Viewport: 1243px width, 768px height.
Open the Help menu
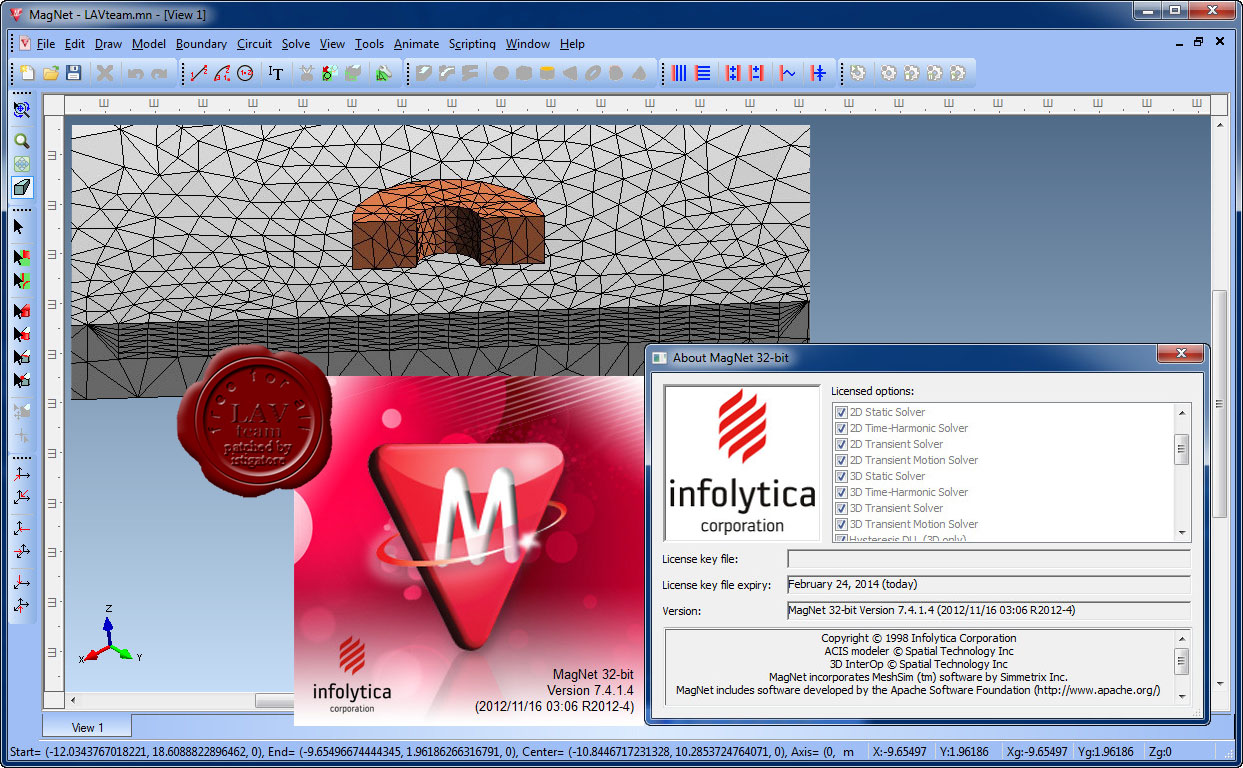click(572, 44)
